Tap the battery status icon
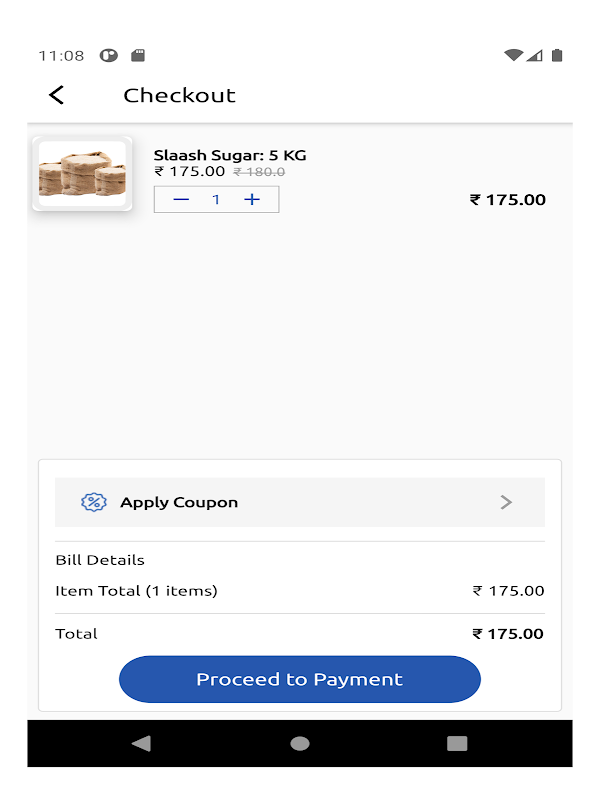 tap(557, 55)
